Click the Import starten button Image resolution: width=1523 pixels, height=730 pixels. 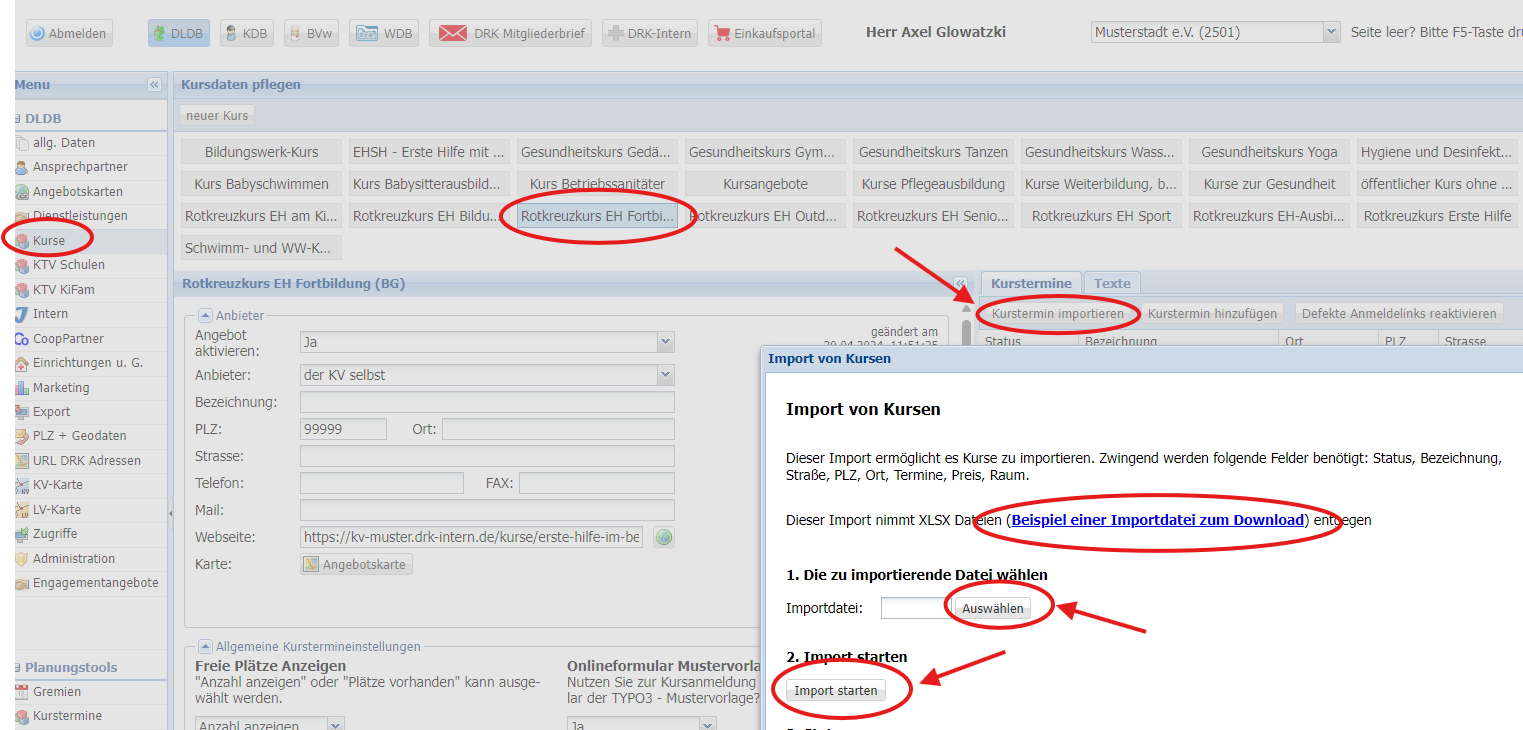pos(835,691)
